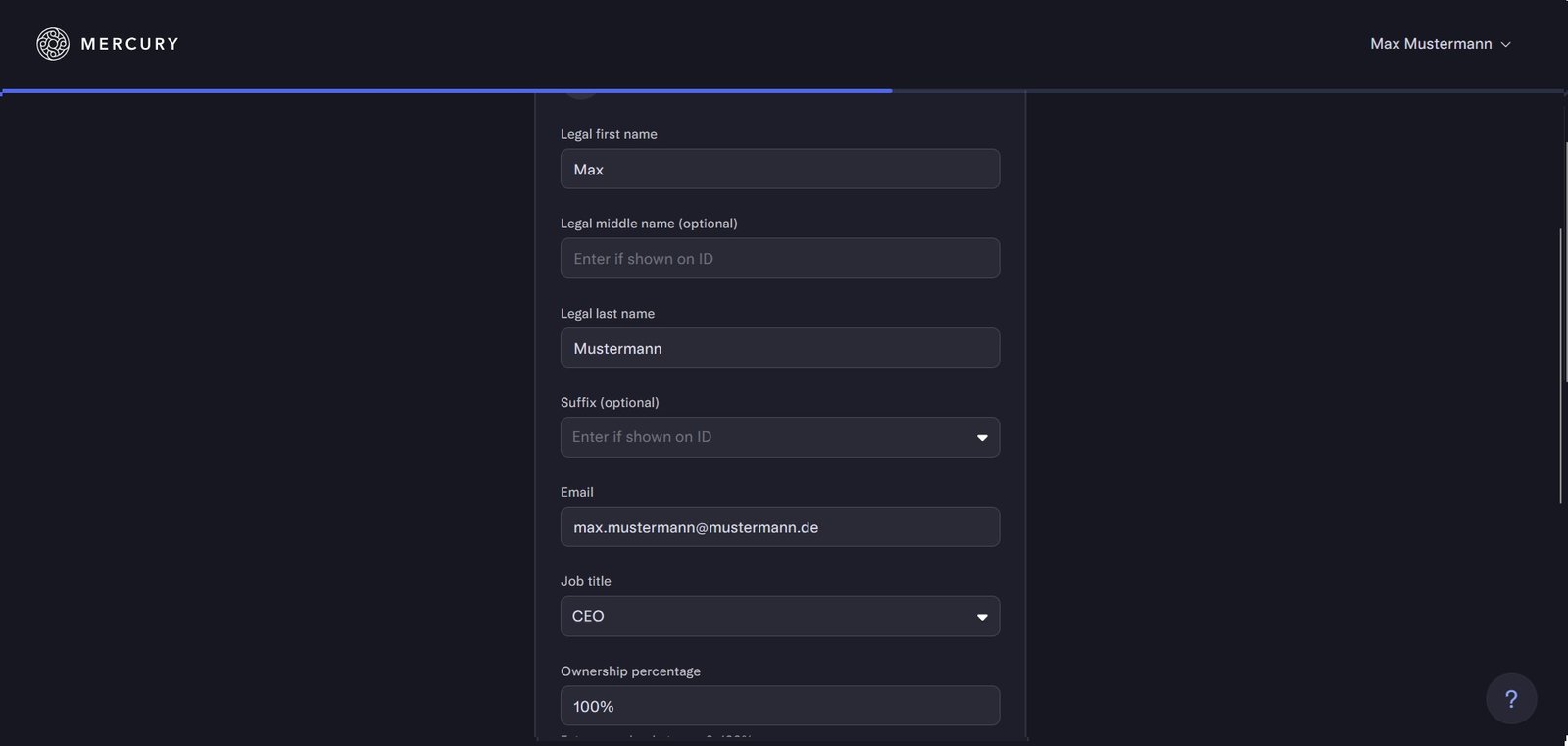Focus the Ownership percentage input

pyautogui.click(x=779, y=706)
